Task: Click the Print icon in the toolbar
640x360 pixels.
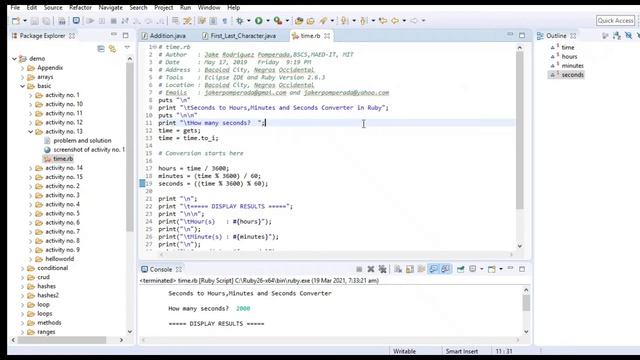Action: pyautogui.click(x=62, y=20)
